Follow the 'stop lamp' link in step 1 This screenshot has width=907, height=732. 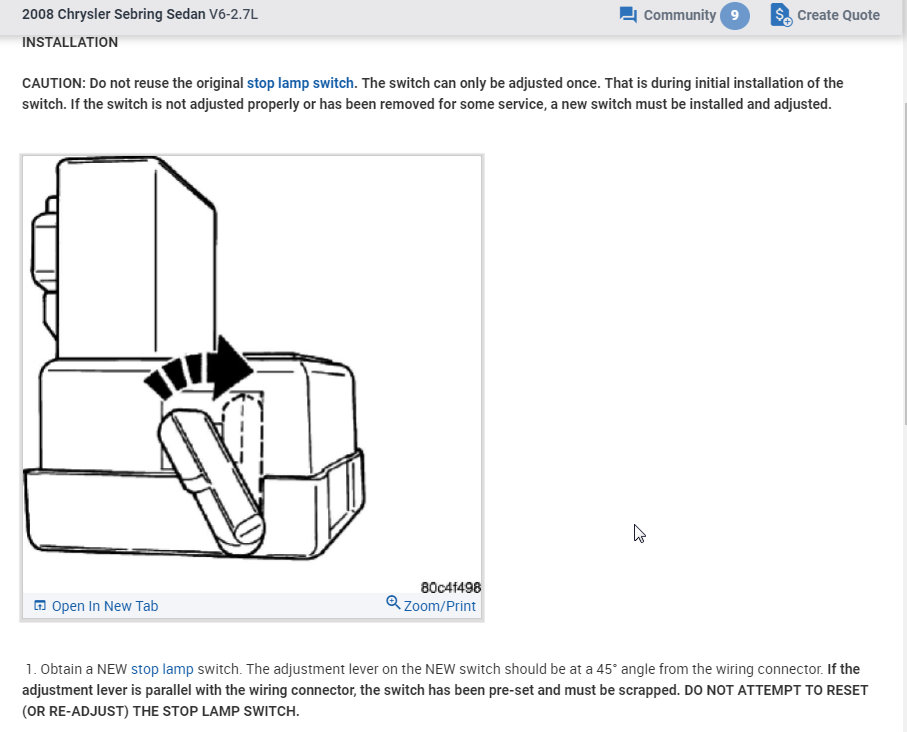click(162, 669)
